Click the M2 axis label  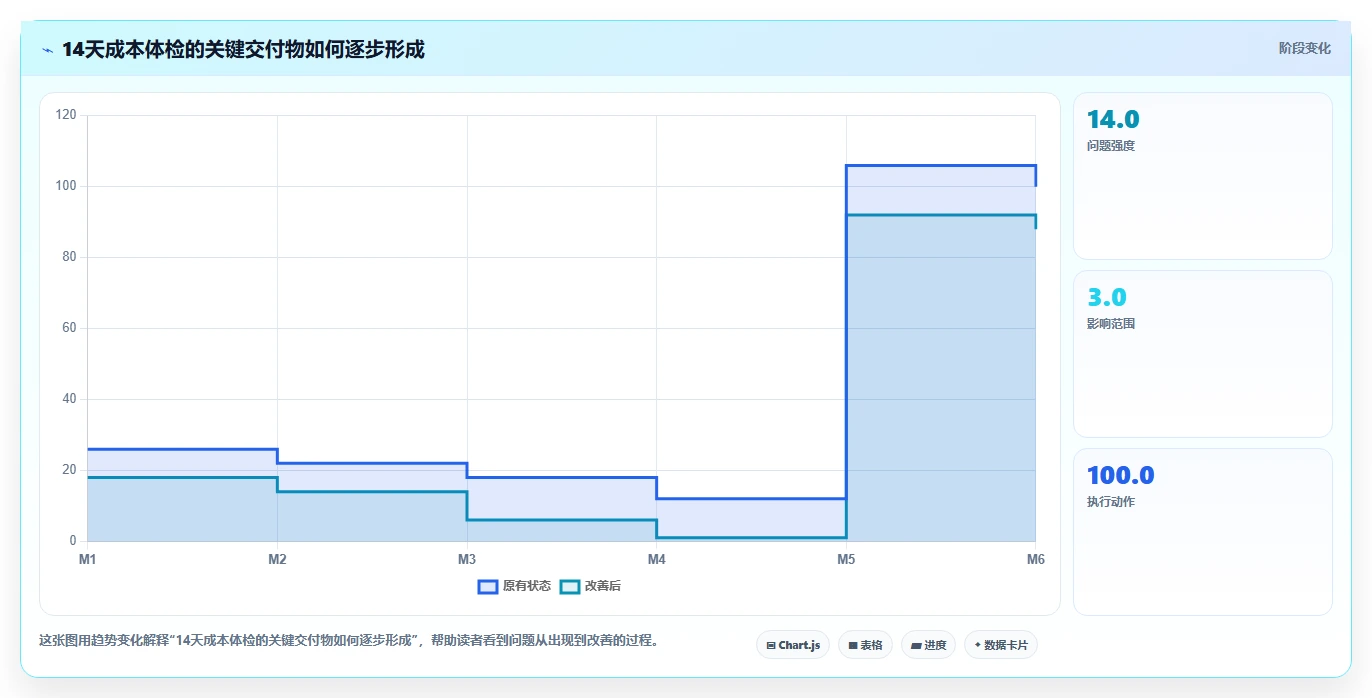(x=277, y=559)
